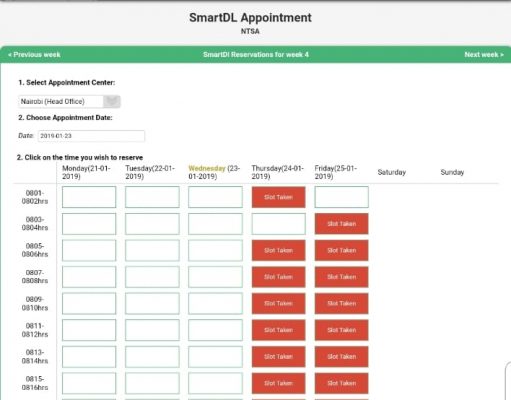
Task: Click Thursday 0811-0812hrs Slot Taken
Action: point(279,330)
